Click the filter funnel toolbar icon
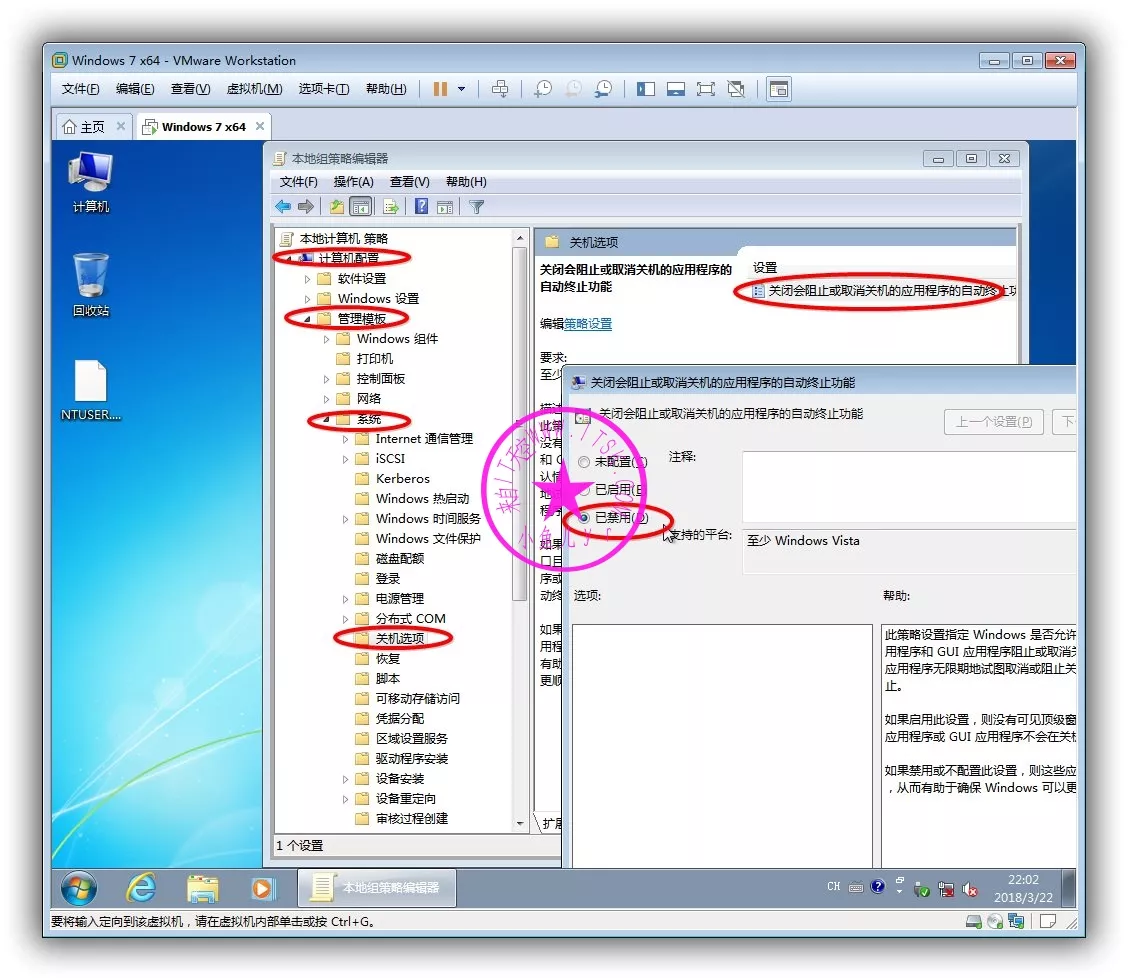The height and width of the screenshot is (980, 1128). (x=477, y=207)
